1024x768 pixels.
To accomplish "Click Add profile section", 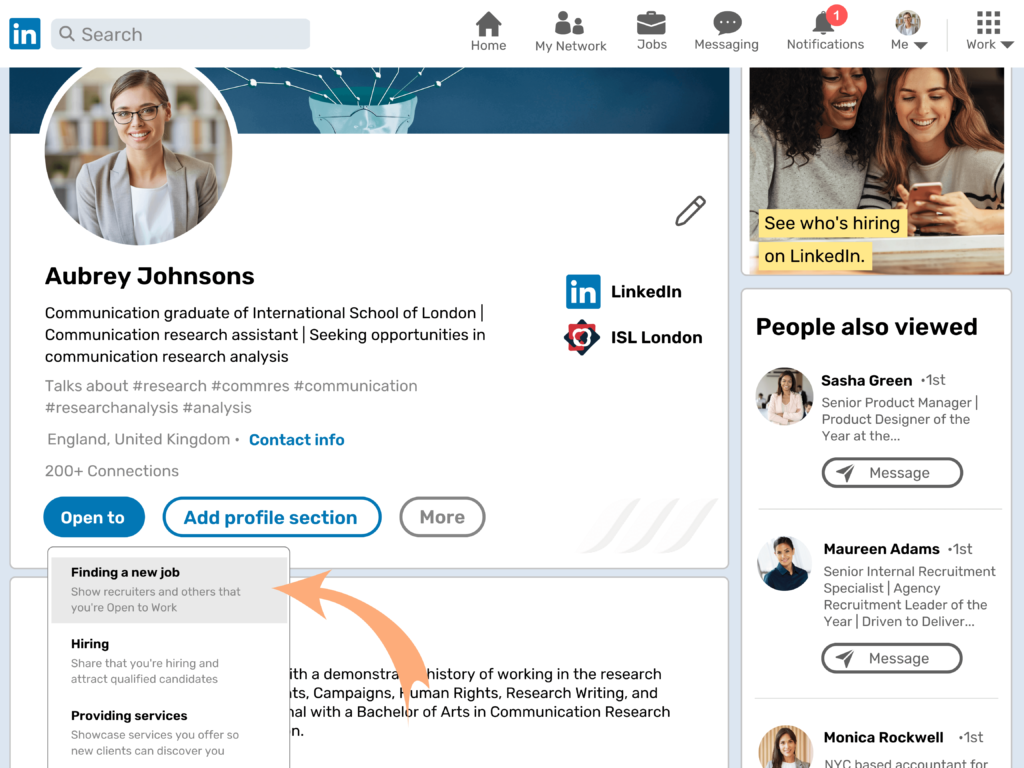I will click(x=271, y=517).
